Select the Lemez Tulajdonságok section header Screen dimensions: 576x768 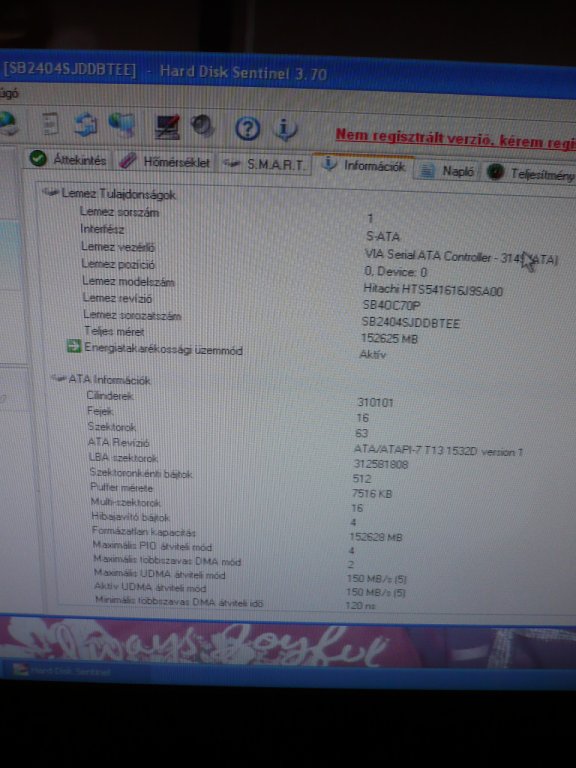(119, 194)
